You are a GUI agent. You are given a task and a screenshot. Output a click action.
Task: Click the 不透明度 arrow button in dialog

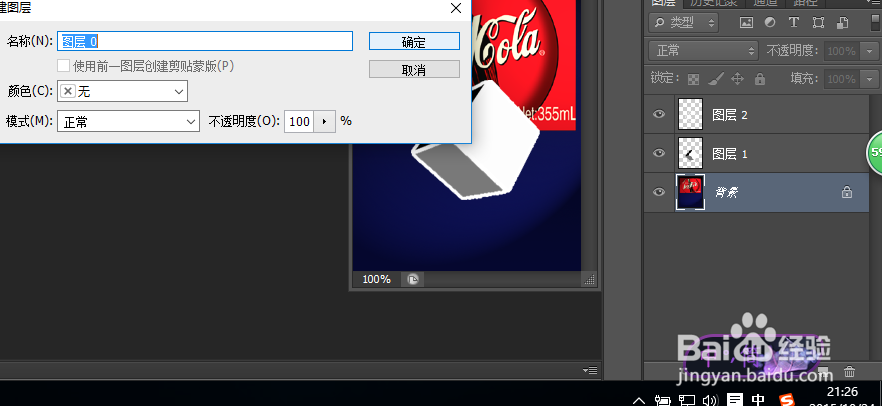coord(324,121)
